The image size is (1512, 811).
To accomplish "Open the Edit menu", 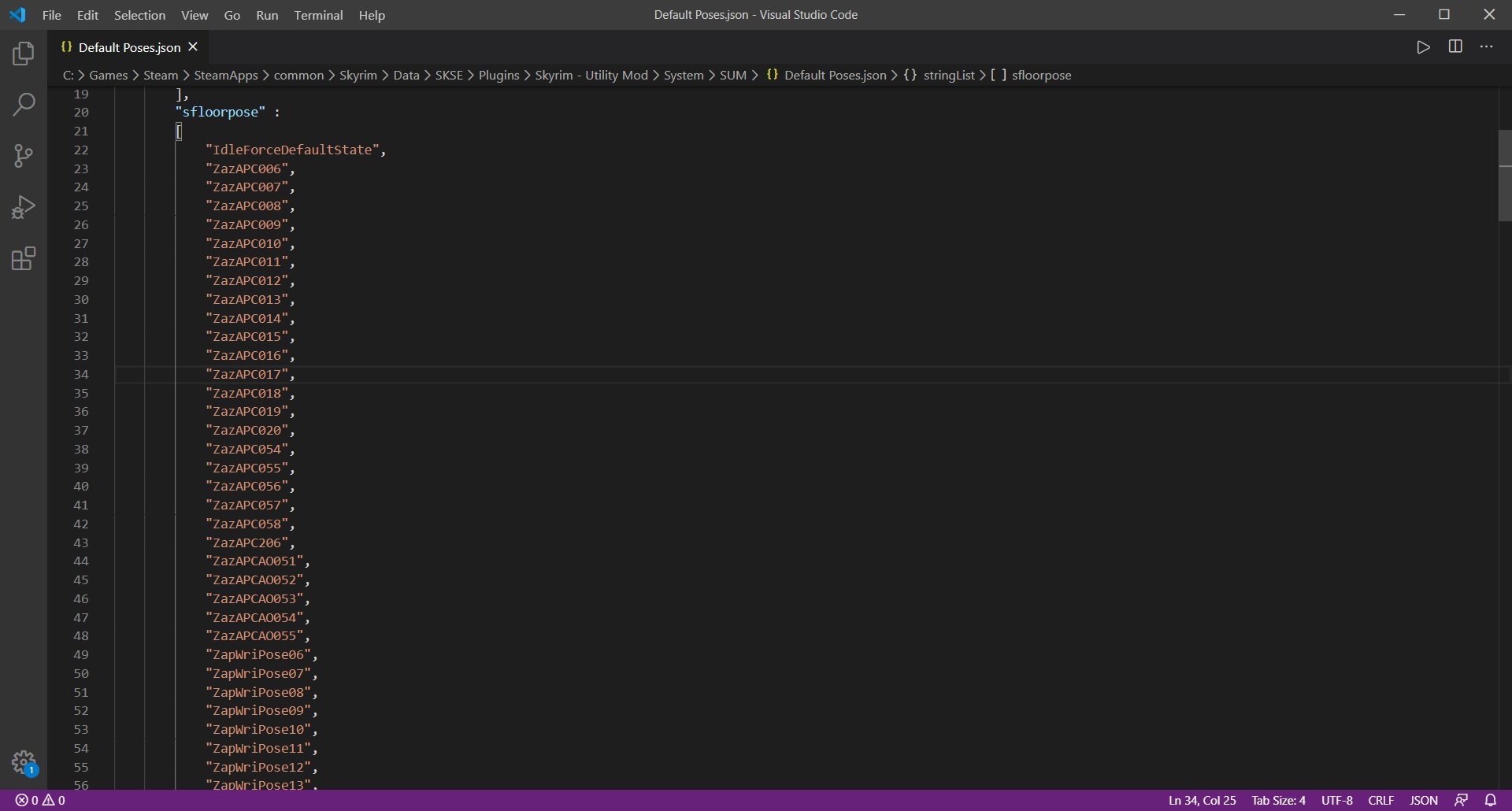I will point(87,15).
